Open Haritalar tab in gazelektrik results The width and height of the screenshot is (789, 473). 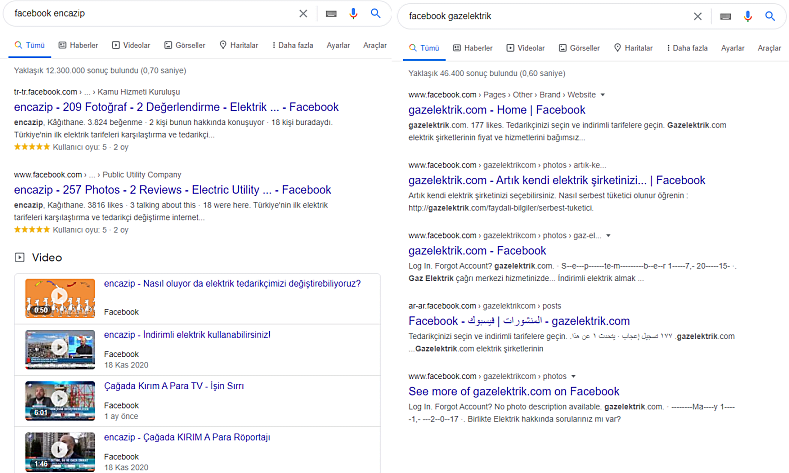(633, 48)
